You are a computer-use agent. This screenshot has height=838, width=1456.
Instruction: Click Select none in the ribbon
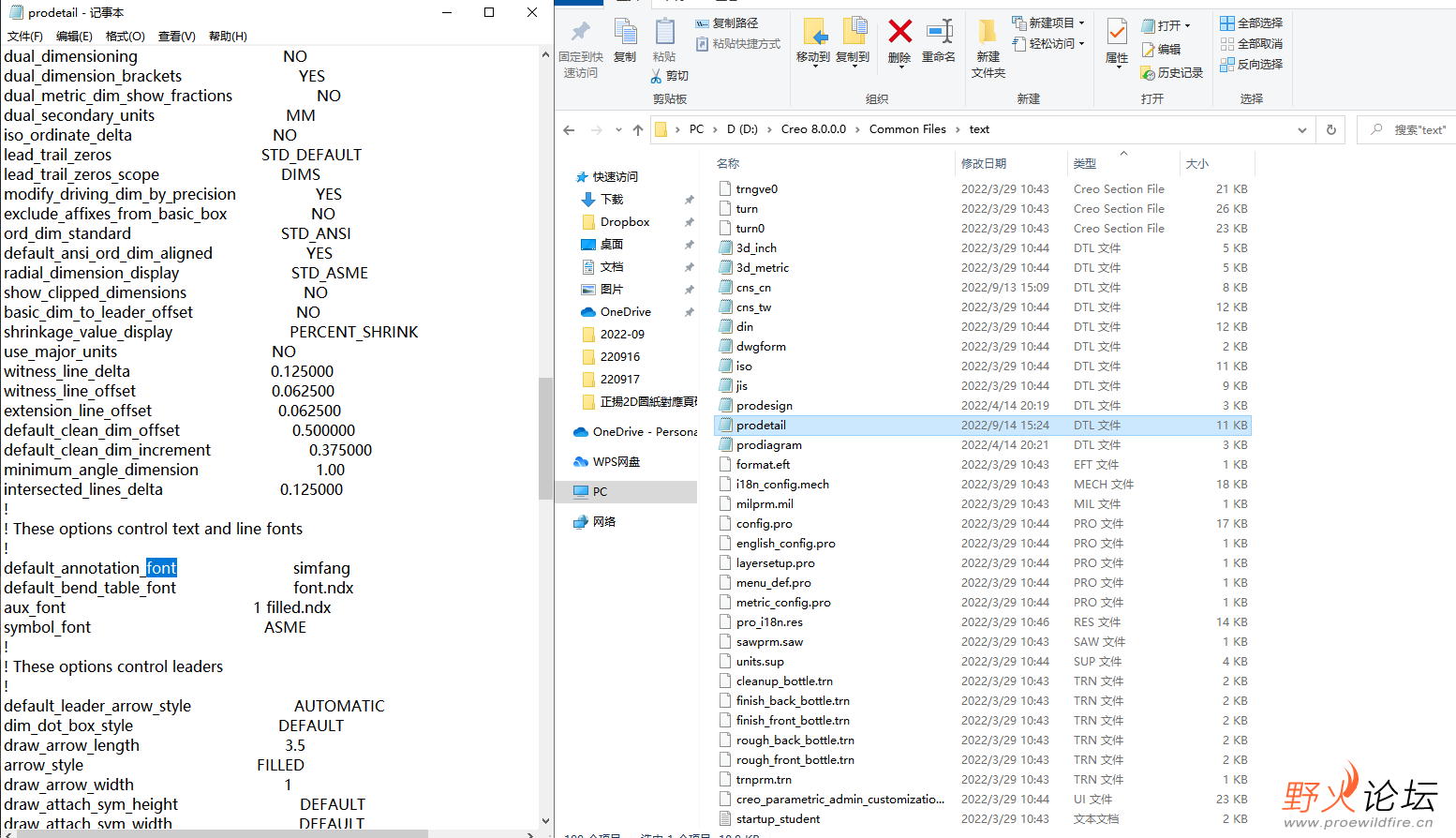(1252, 43)
